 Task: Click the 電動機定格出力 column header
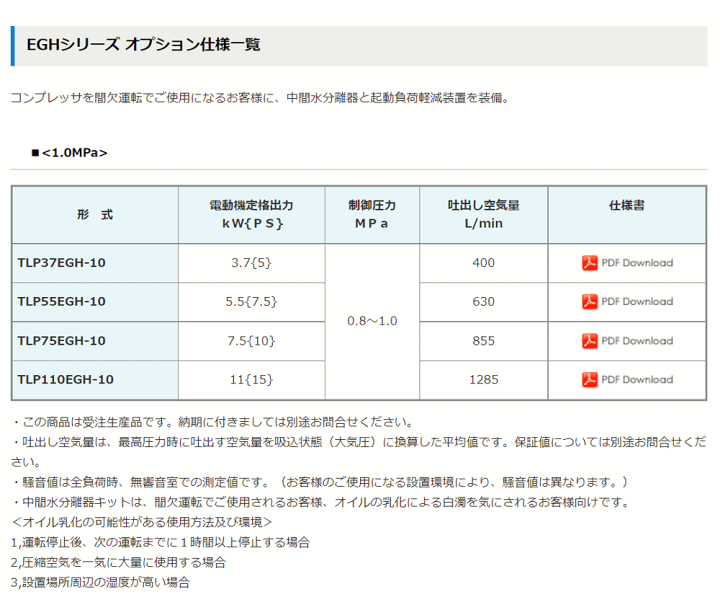(x=252, y=215)
